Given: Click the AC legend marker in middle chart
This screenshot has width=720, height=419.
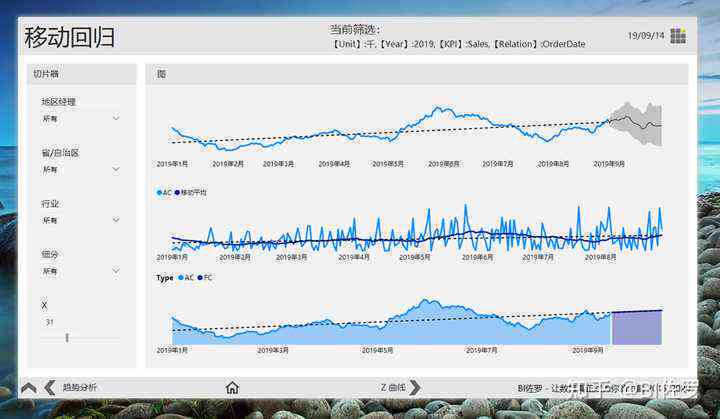Looking at the screenshot, I should (159, 192).
